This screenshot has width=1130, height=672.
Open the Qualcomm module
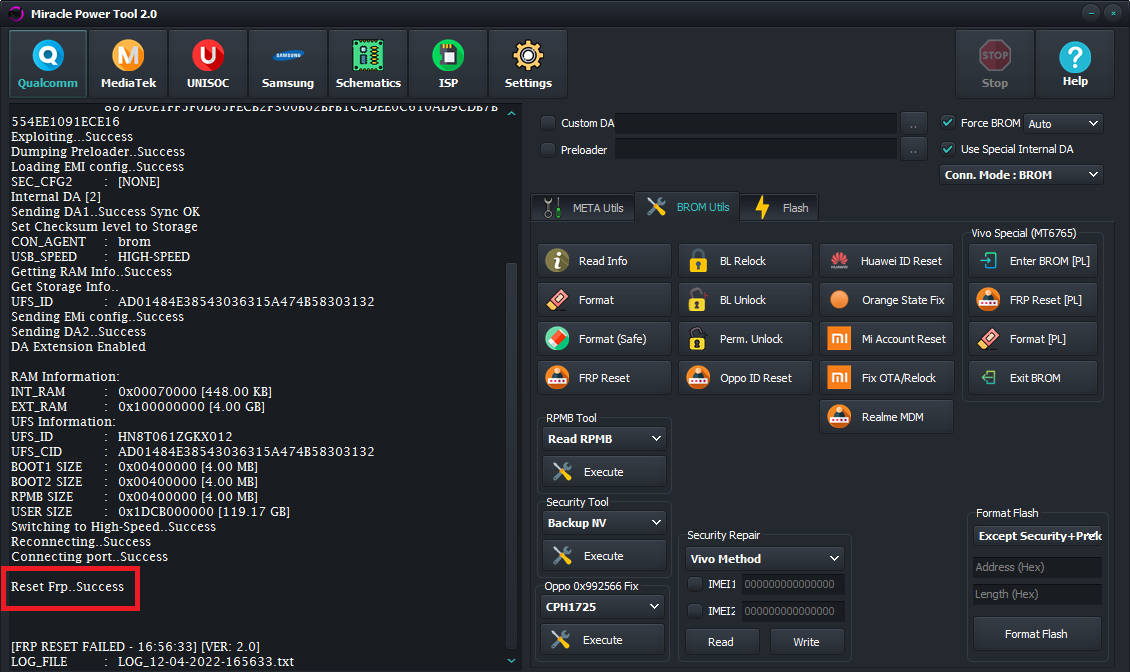point(48,64)
